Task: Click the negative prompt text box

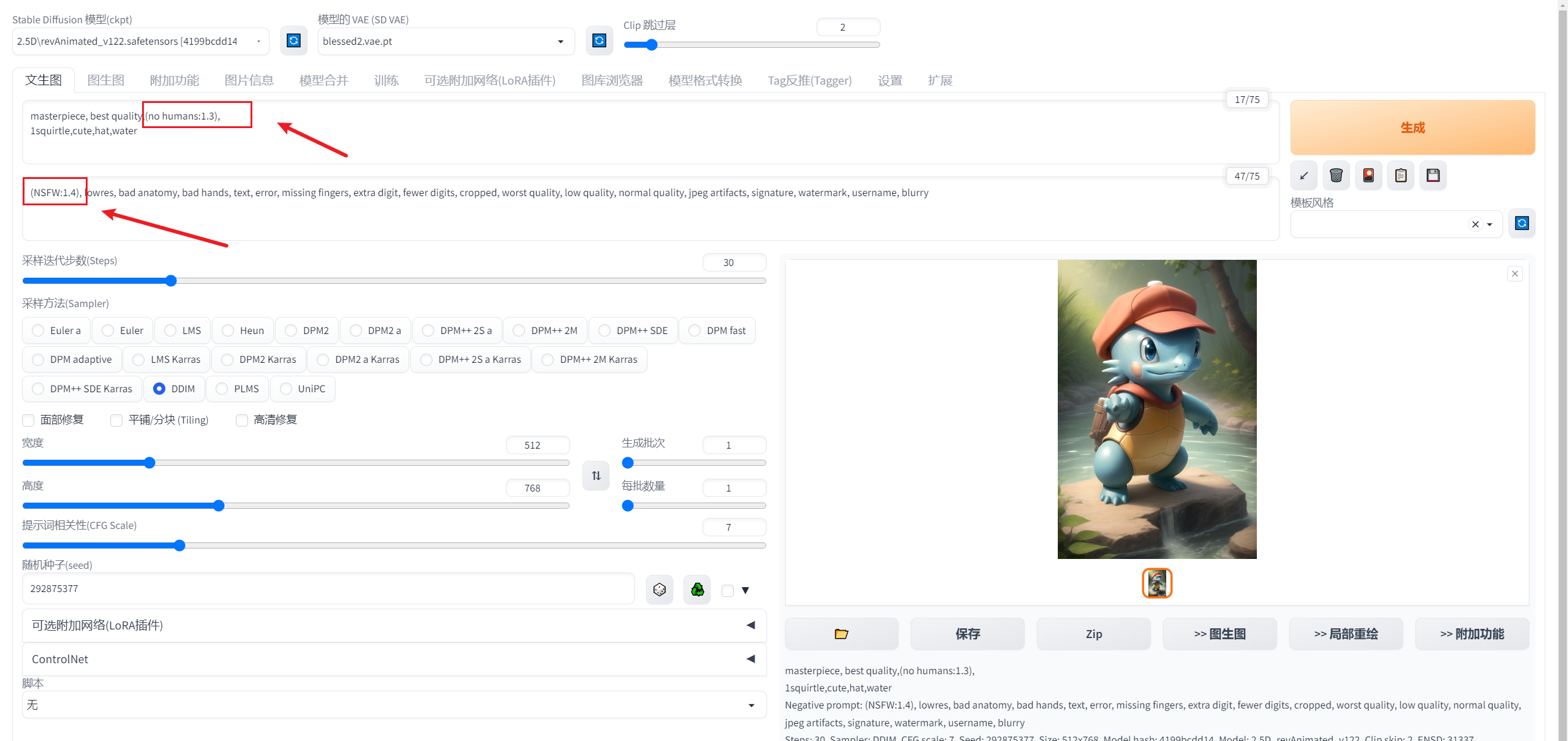Action: tap(650, 209)
